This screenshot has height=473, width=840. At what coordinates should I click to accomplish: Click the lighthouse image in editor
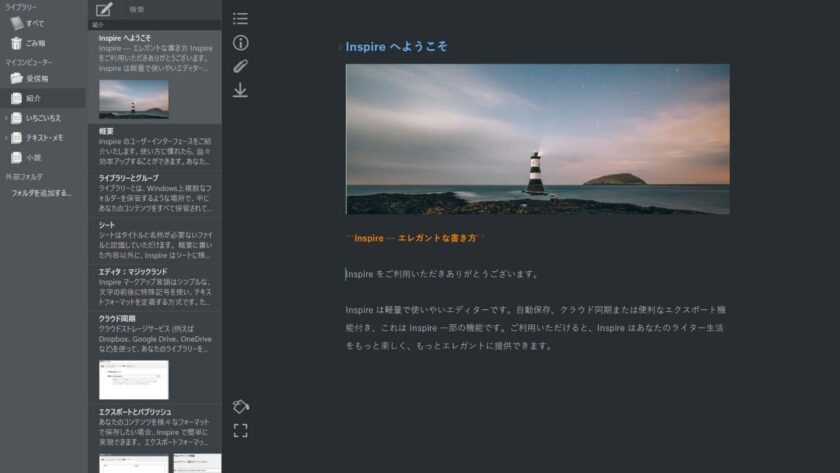click(537, 139)
